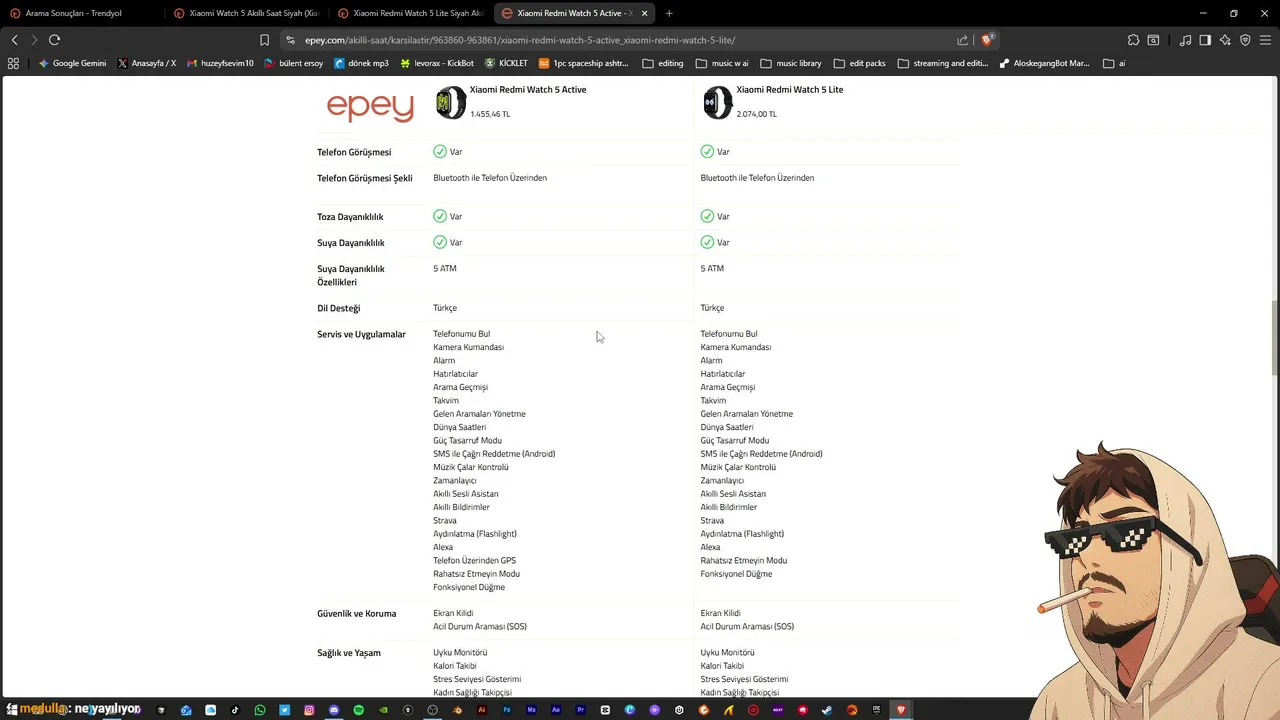The image size is (1280, 720).
Task: Open Google Gemini bookmark
Action: [x=72, y=63]
